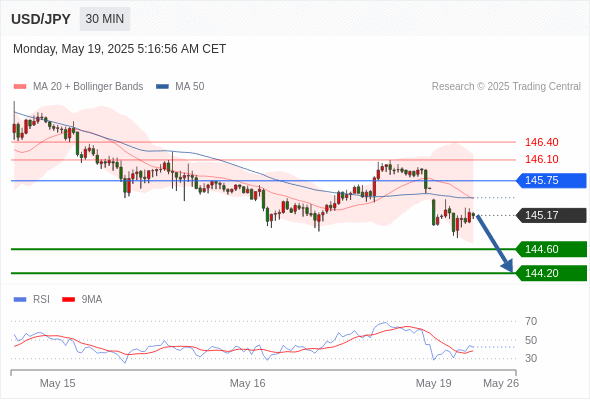Viewport: 590px width, 400px height.
Task: Select the USD/JPY pair title
Action: 41,19
